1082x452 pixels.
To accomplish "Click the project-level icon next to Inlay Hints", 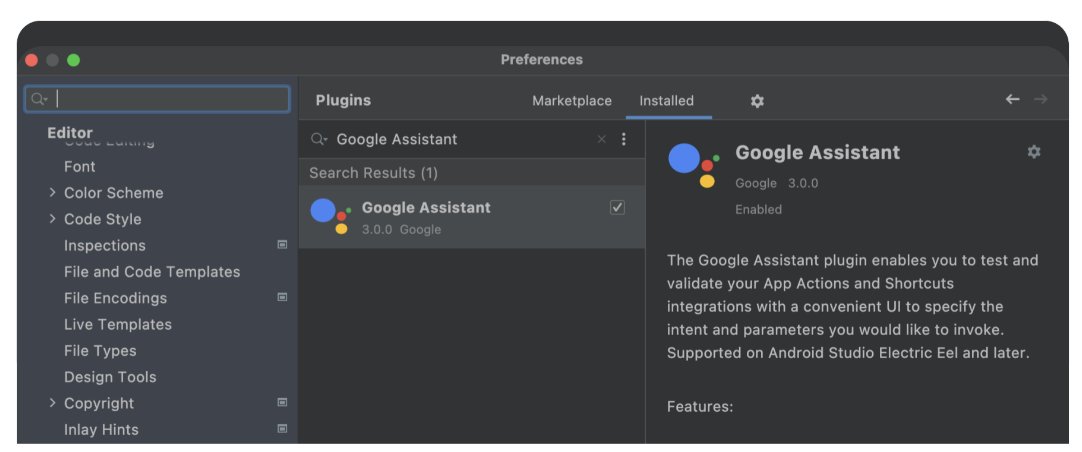I will [x=282, y=429].
